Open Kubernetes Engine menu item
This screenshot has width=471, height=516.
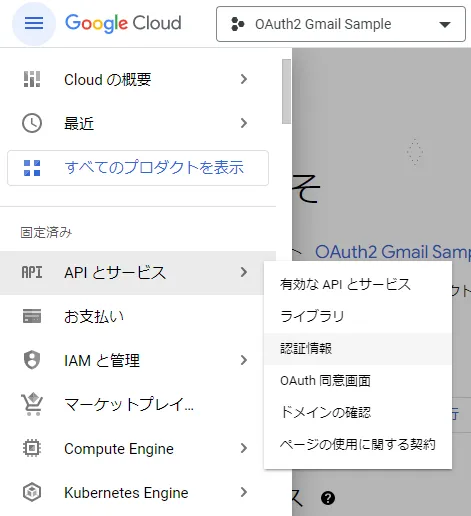click(x=138, y=492)
